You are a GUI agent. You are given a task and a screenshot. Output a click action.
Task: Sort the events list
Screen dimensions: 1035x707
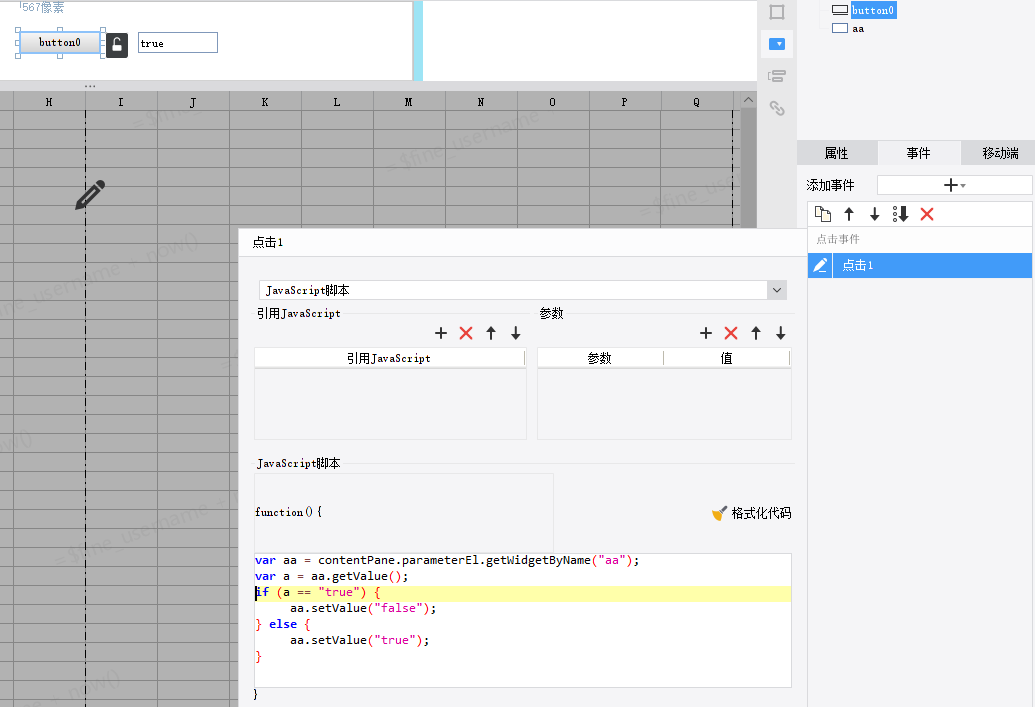tap(900, 214)
